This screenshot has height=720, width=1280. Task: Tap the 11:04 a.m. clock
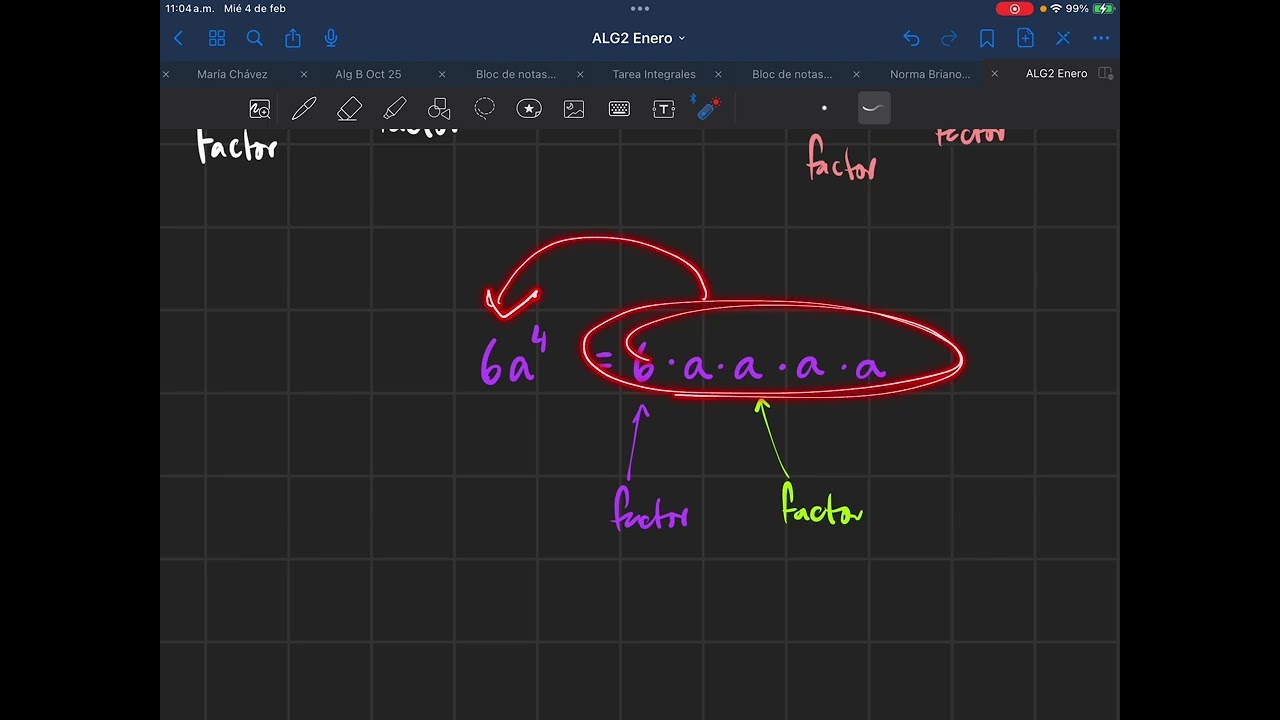(x=190, y=8)
